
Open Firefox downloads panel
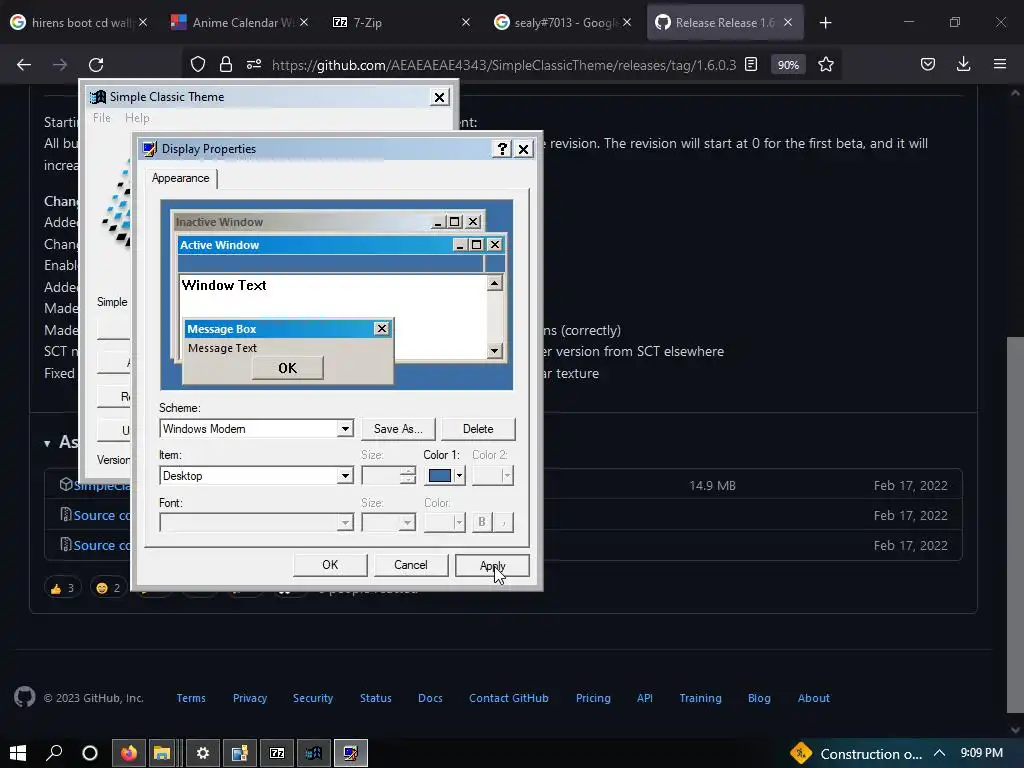coord(963,64)
